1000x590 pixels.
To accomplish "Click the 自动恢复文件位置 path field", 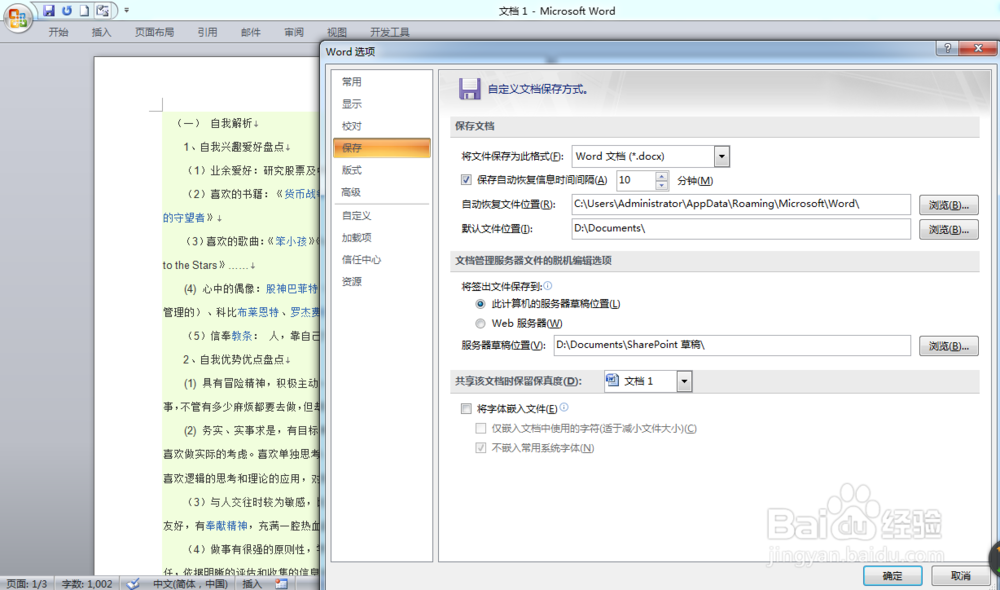I will click(741, 204).
